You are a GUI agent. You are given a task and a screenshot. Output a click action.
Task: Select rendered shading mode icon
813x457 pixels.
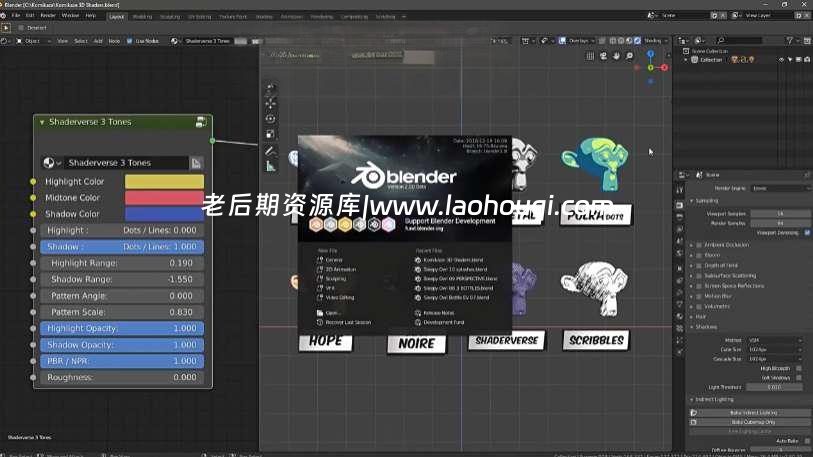click(x=637, y=40)
